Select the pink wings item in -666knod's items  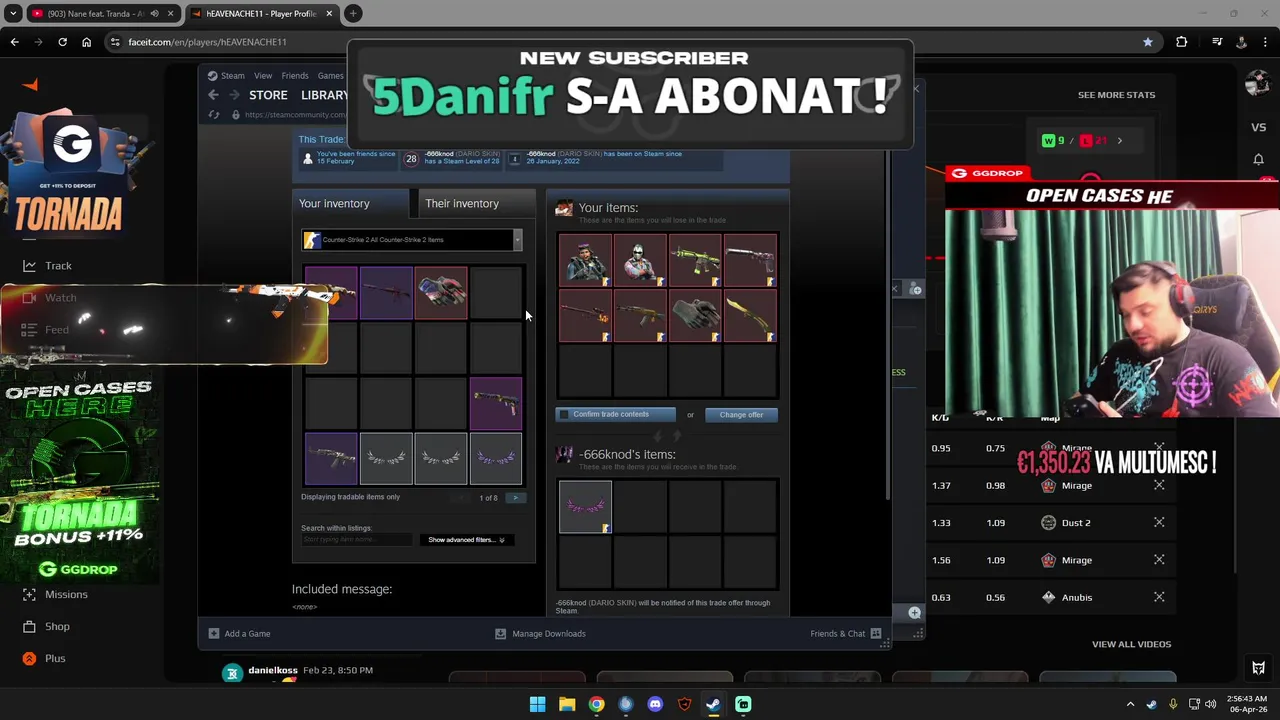point(585,507)
